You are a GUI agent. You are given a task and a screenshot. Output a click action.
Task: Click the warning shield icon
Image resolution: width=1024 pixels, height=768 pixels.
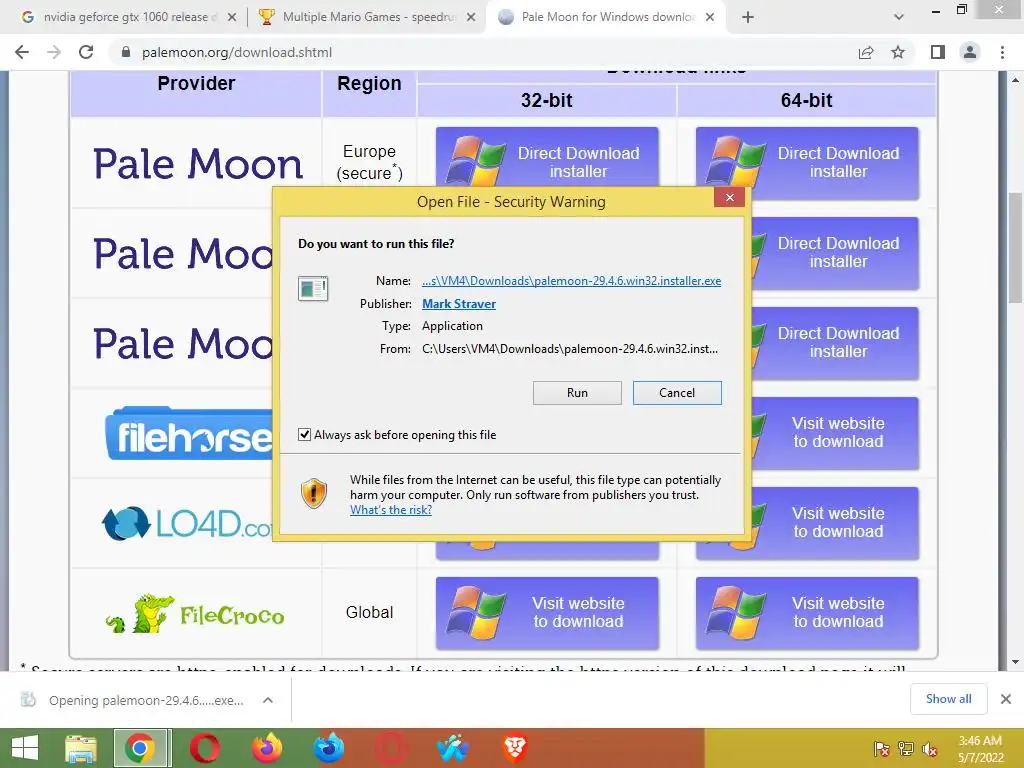pyautogui.click(x=313, y=493)
